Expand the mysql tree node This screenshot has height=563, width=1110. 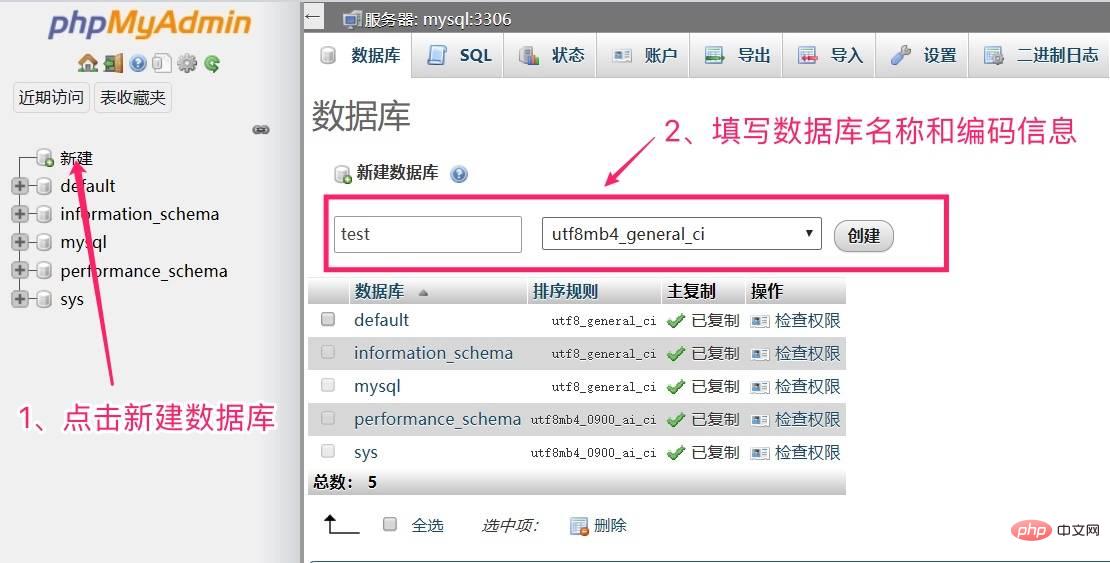(20, 242)
